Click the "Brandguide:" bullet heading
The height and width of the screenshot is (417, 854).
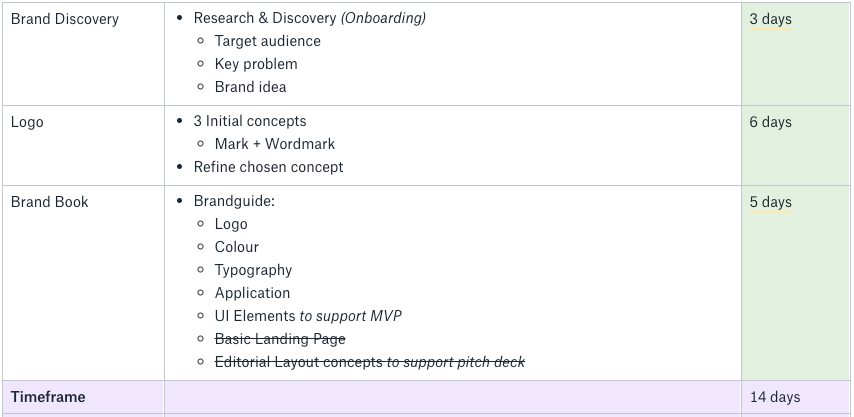[234, 202]
